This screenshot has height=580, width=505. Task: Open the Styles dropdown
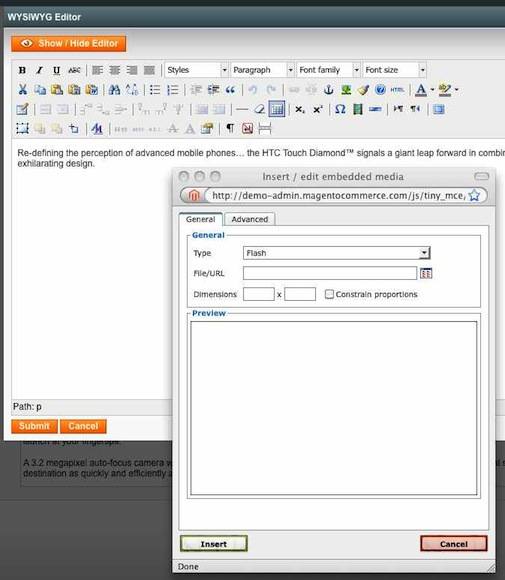click(196, 70)
